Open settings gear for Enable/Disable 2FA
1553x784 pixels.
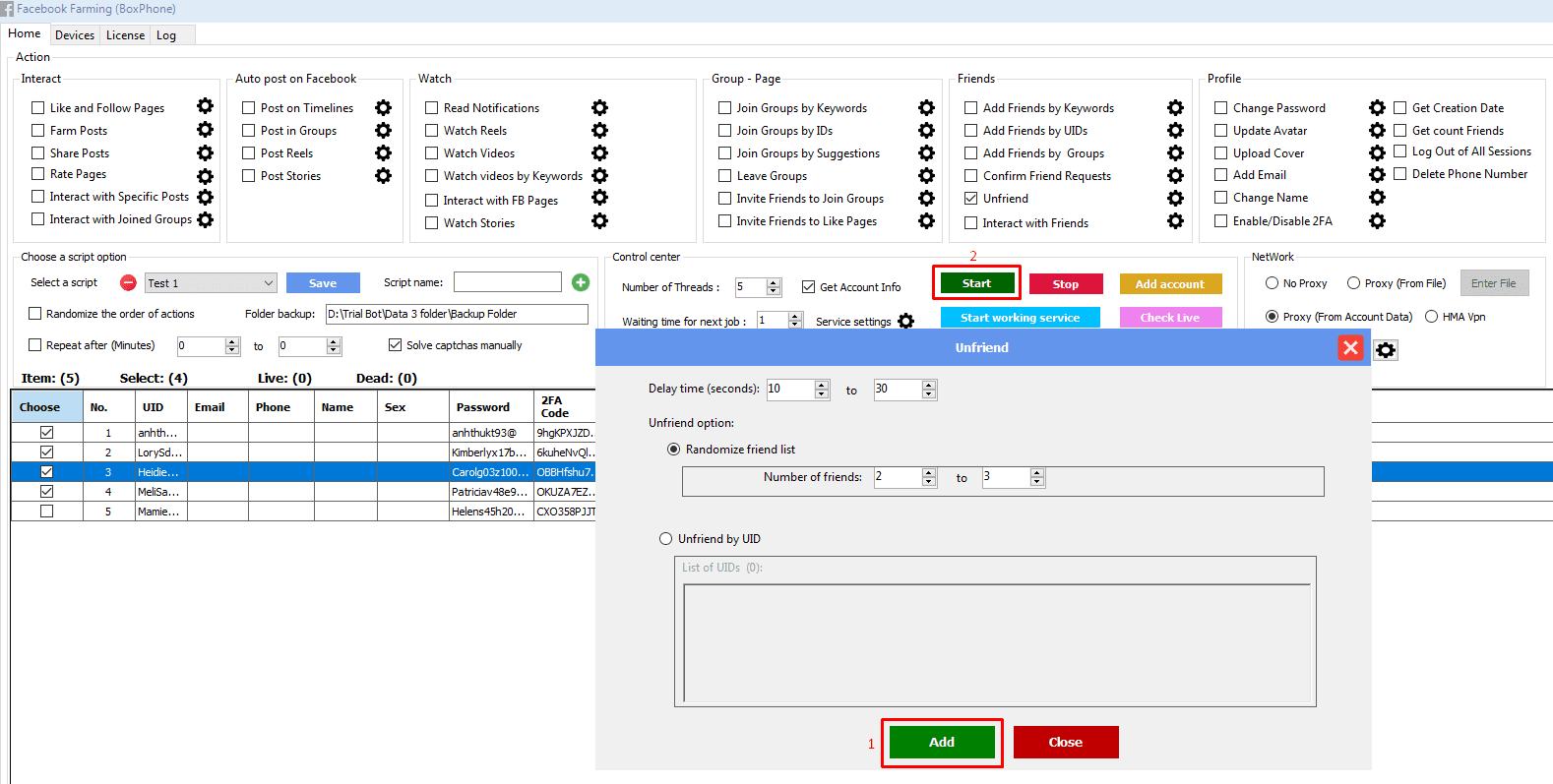click(1377, 220)
